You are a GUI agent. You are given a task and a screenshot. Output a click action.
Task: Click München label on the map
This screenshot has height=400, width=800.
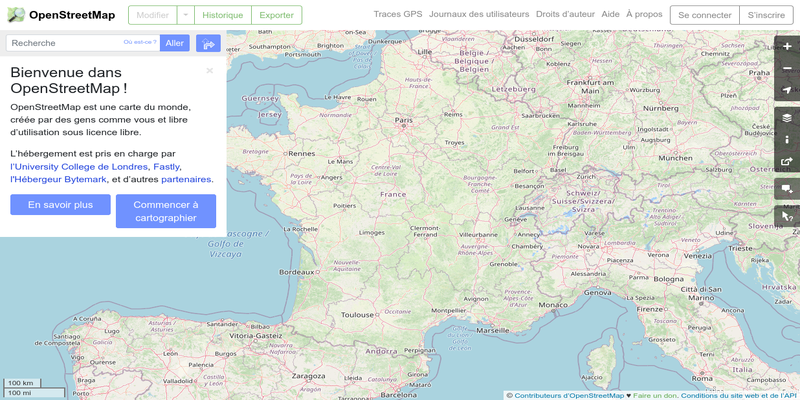click(675, 158)
